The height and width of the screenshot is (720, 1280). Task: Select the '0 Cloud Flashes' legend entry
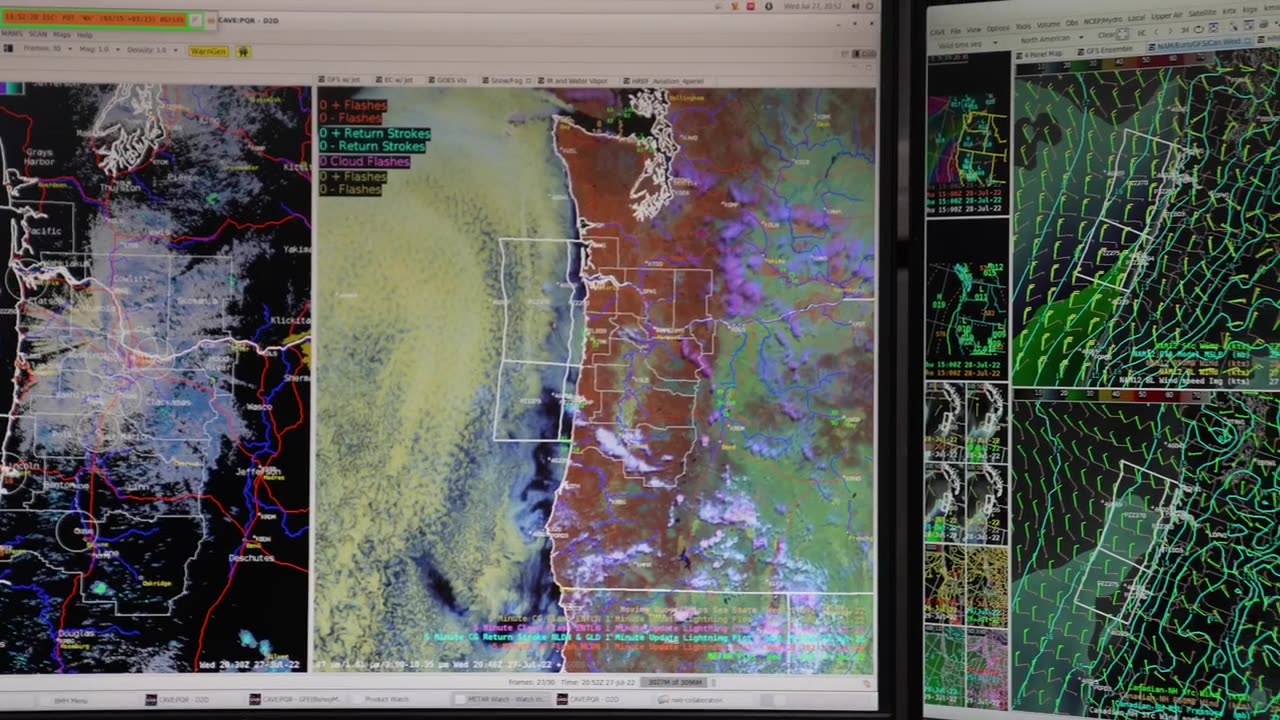coord(364,161)
